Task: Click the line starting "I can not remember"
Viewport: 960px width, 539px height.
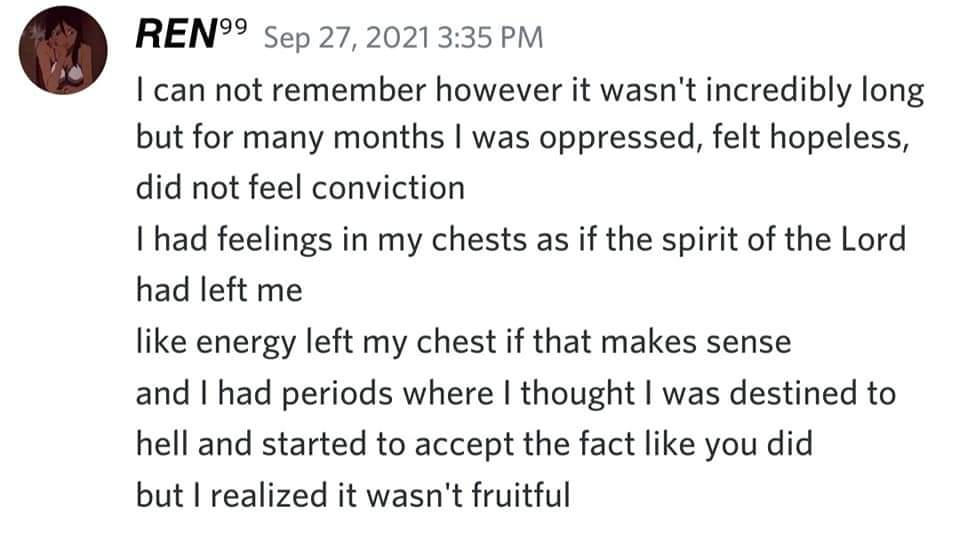Action: pos(529,93)
